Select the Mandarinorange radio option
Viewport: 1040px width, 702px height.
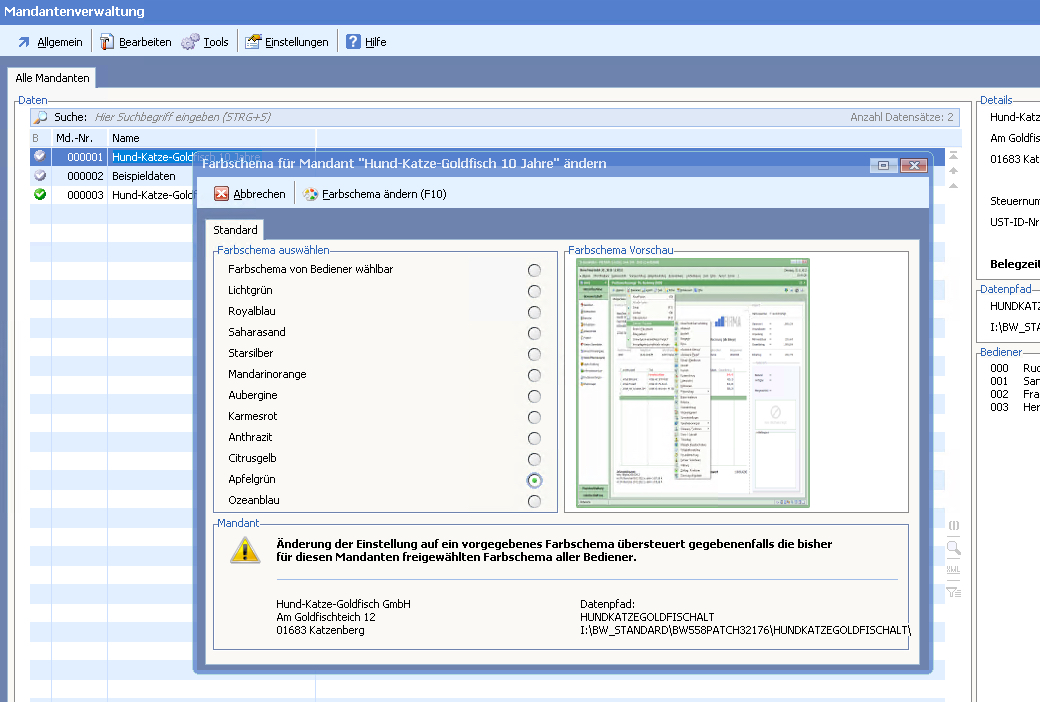point(534,375)
